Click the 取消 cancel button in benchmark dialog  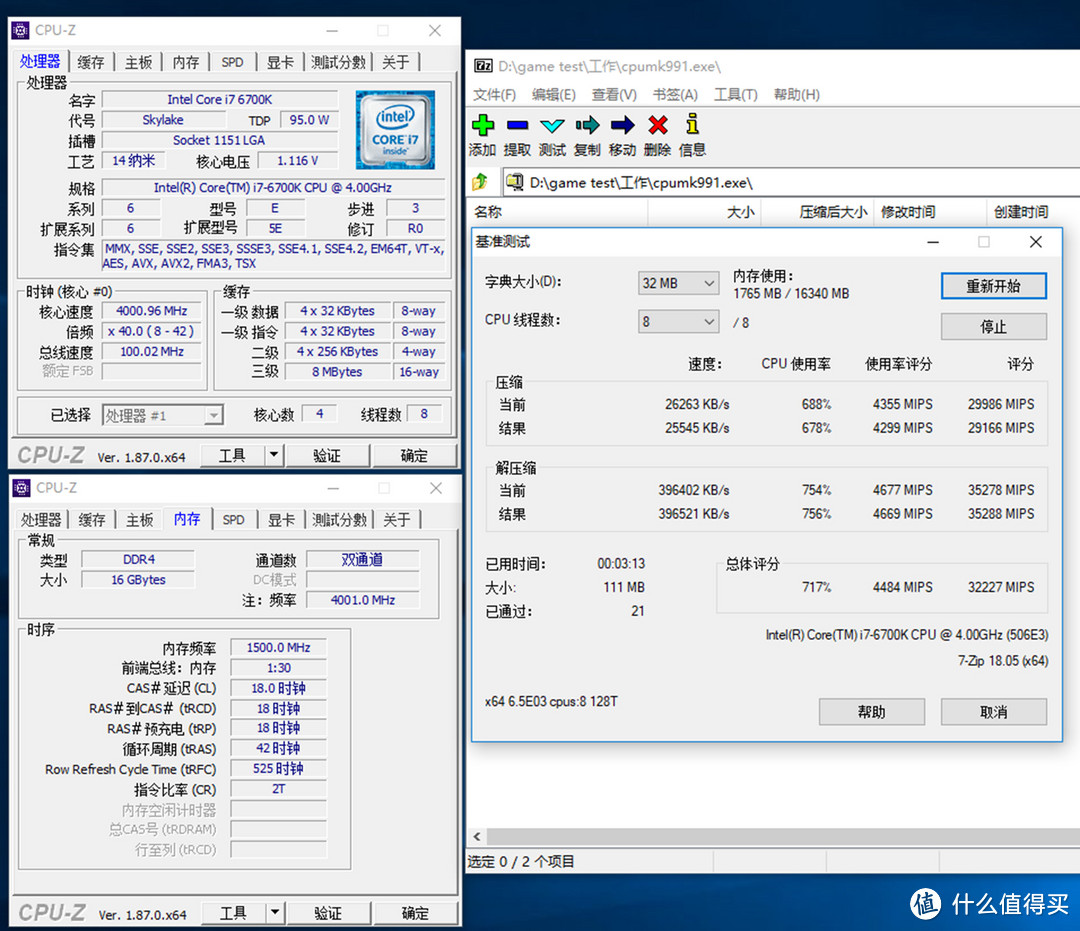coord(993,711)
